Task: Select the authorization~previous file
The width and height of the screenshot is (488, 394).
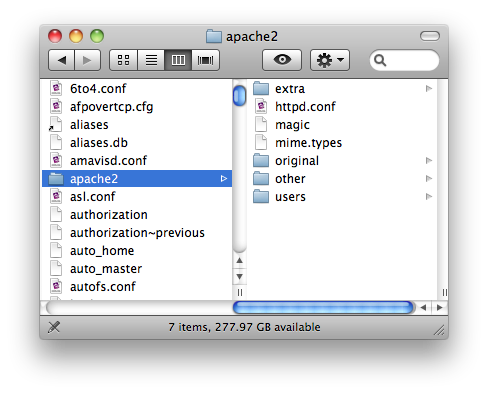Action: (x=137, y=233)
